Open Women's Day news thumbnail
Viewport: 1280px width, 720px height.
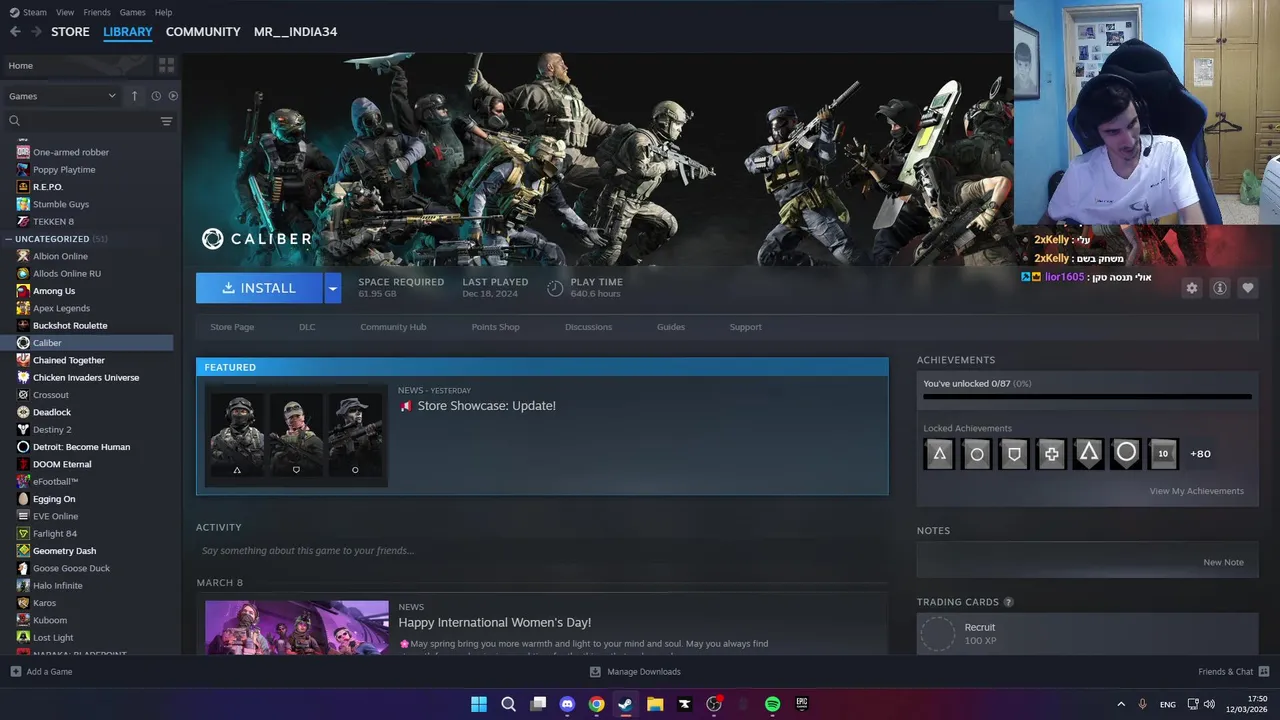[x=297, y=628]
